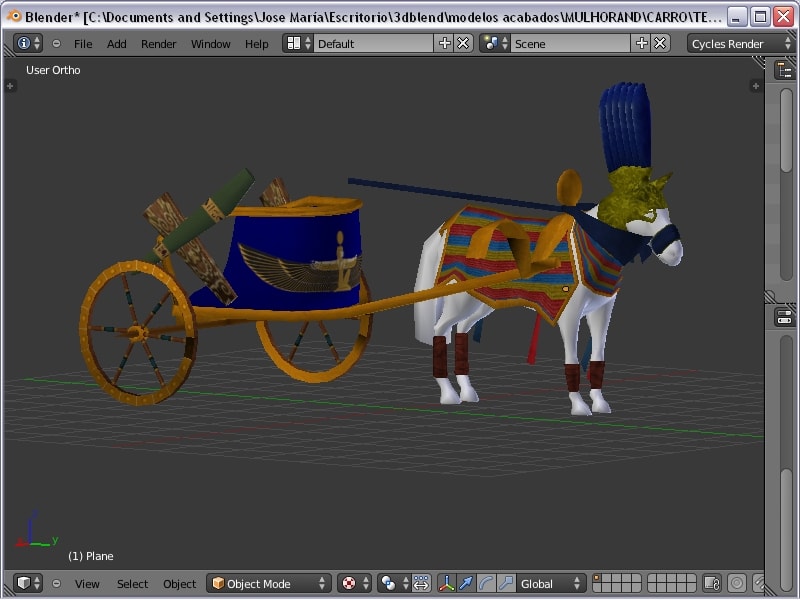This screenshot has height=600, width=800.
Task: Click the Properties editor type icon
Action: coord(785,317)
